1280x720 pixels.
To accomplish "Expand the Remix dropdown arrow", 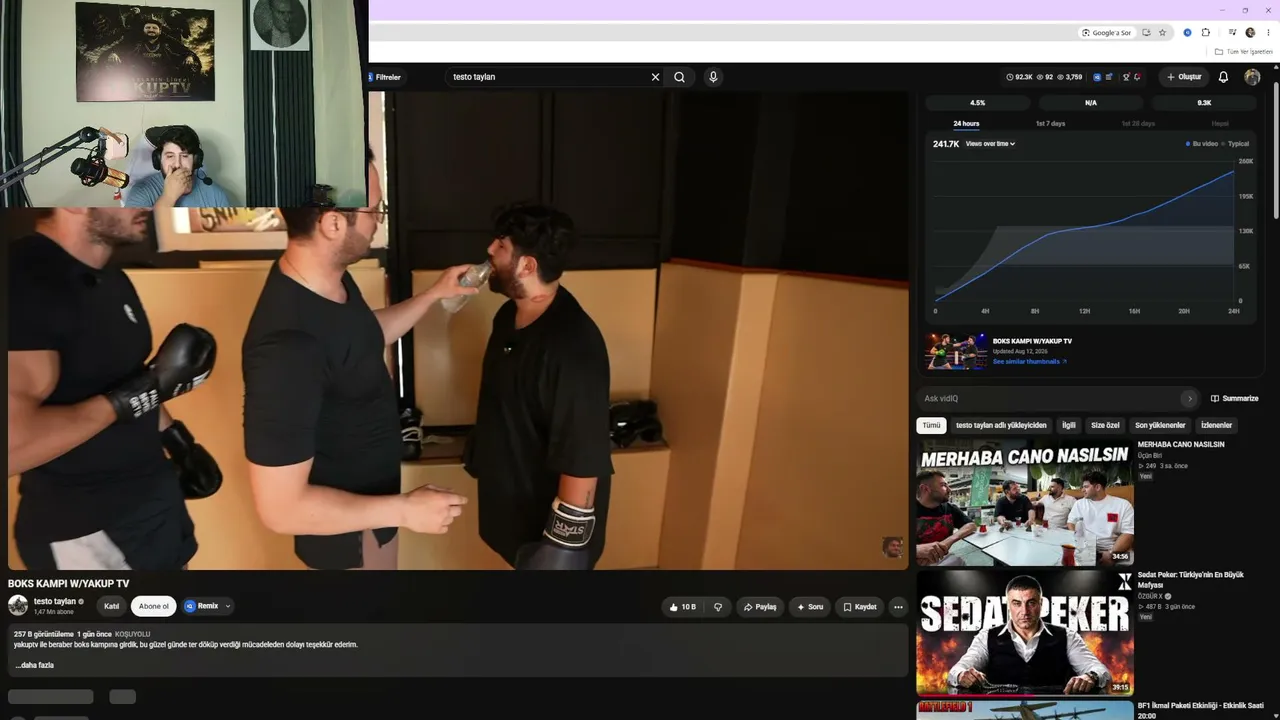I will coord(228,606).
